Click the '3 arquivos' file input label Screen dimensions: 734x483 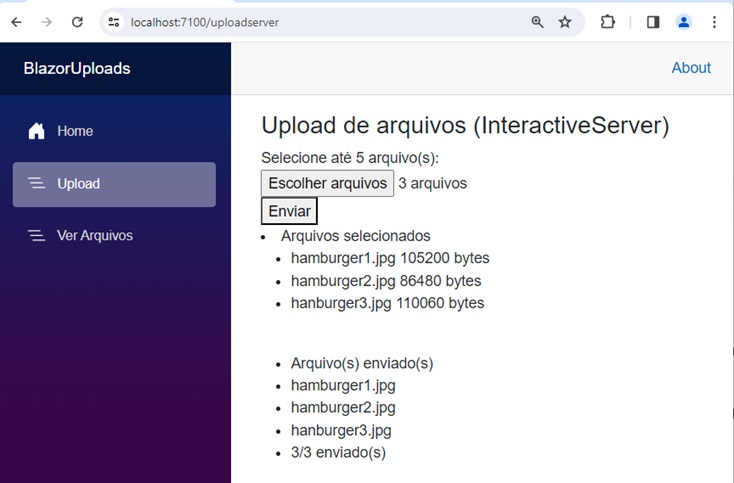coord(432,183)
